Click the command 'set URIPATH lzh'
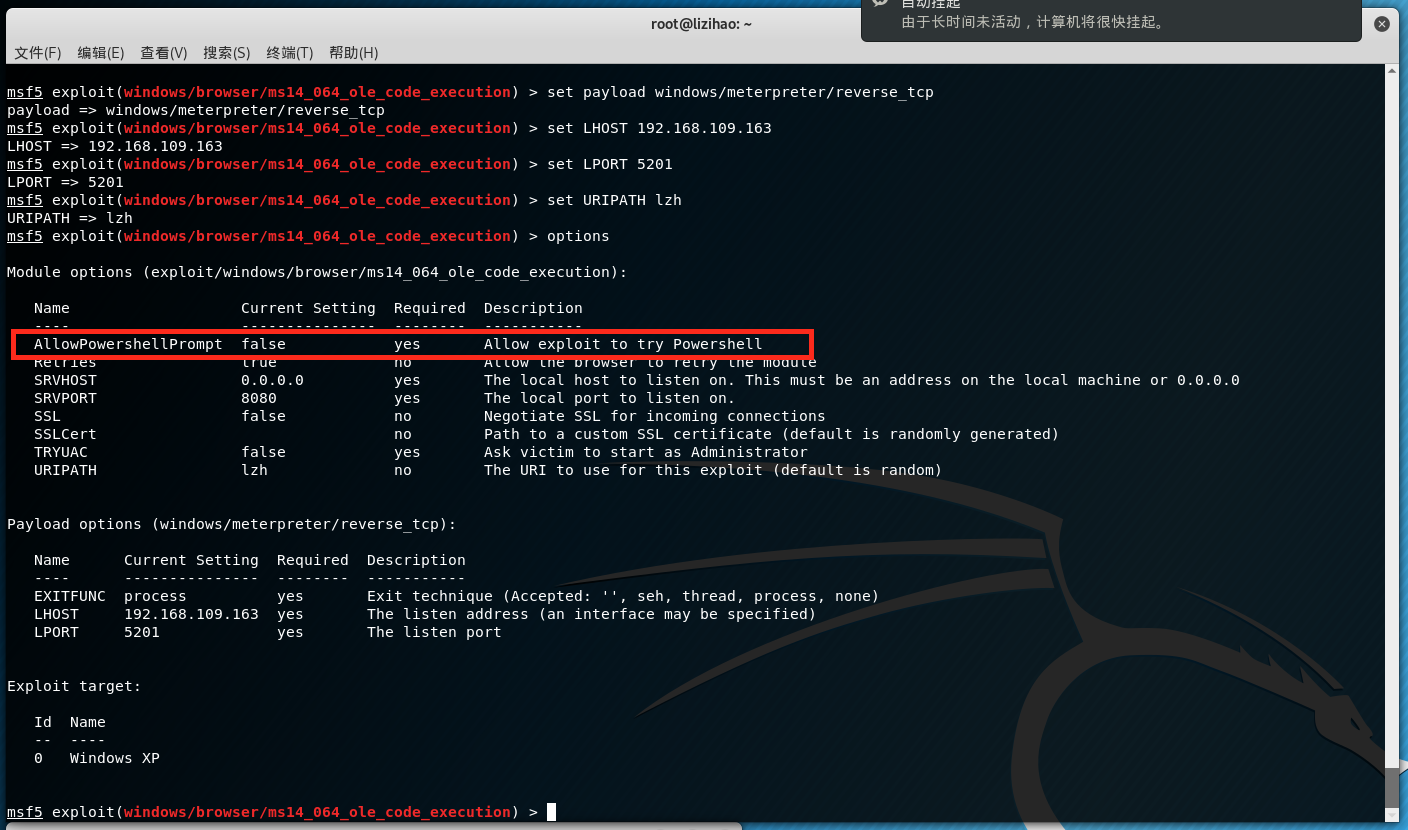 coord(614,200)
